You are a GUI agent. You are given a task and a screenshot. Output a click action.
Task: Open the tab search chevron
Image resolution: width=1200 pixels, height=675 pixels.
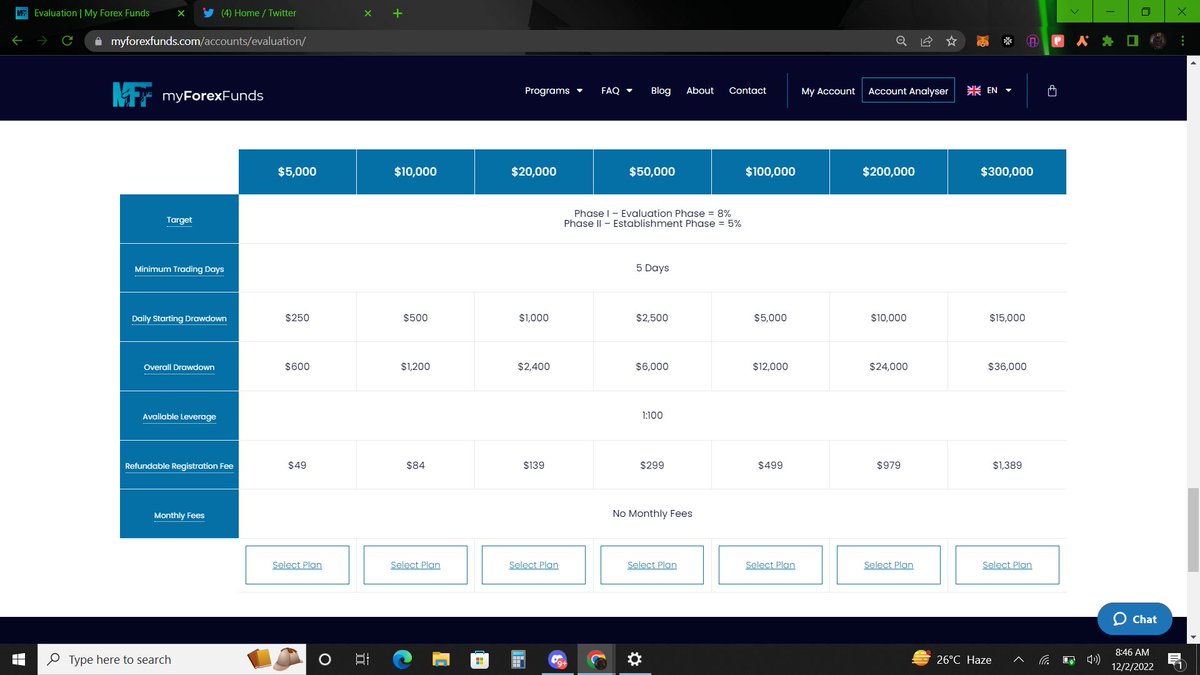[1075, 12]
